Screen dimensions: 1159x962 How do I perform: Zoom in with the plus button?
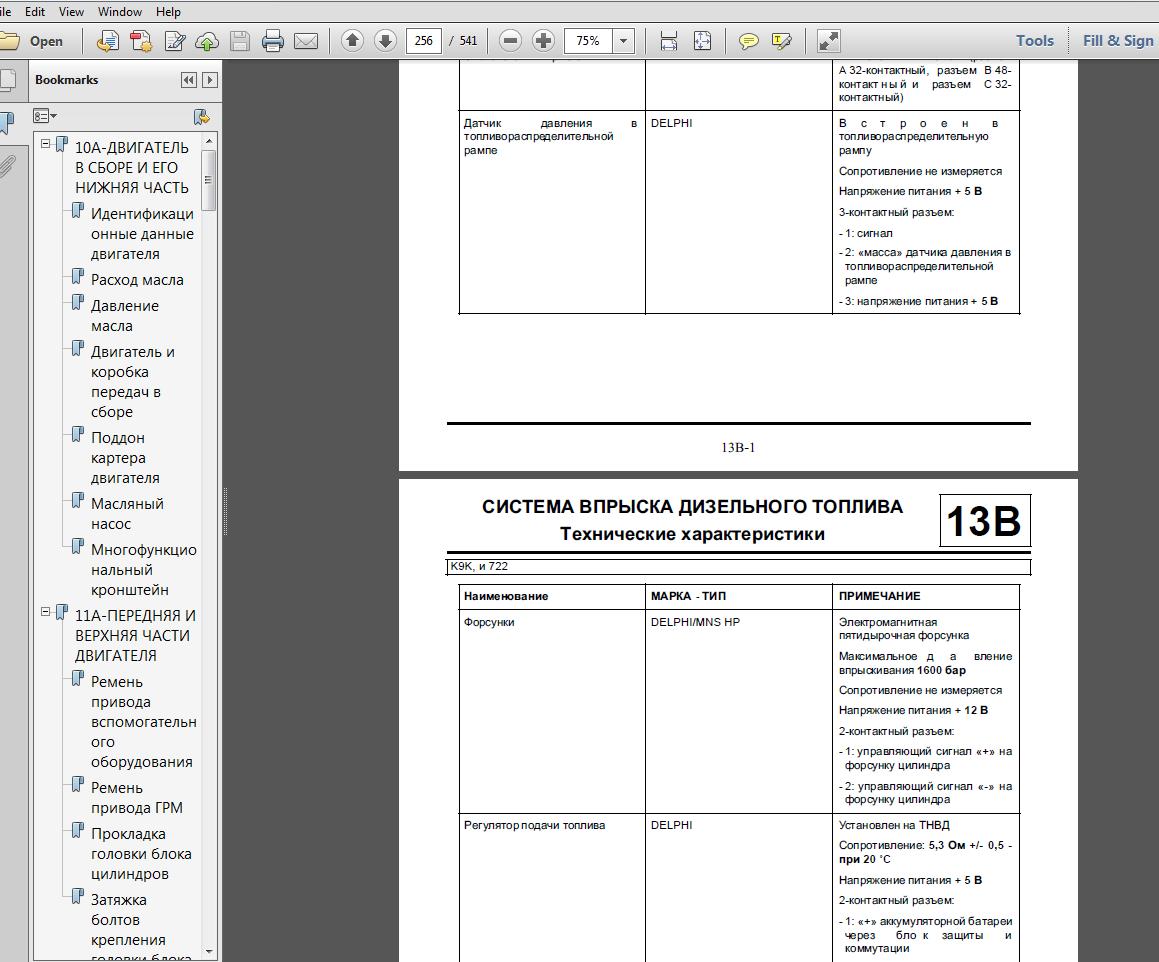543,41
